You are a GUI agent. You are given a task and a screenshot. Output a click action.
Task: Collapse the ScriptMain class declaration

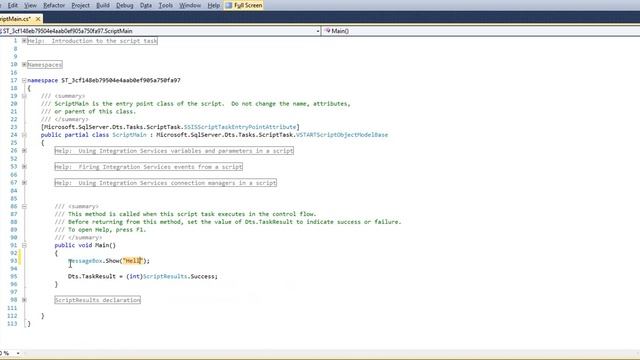click(x=24, y=135)
